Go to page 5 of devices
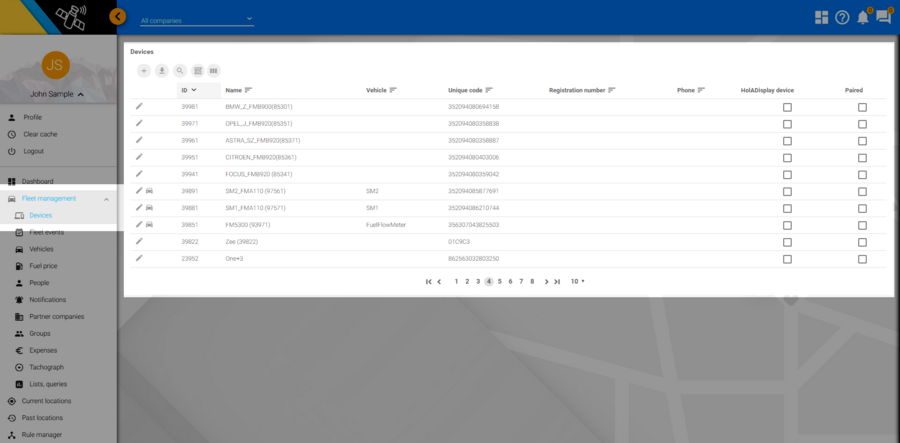 coord(500,282)
